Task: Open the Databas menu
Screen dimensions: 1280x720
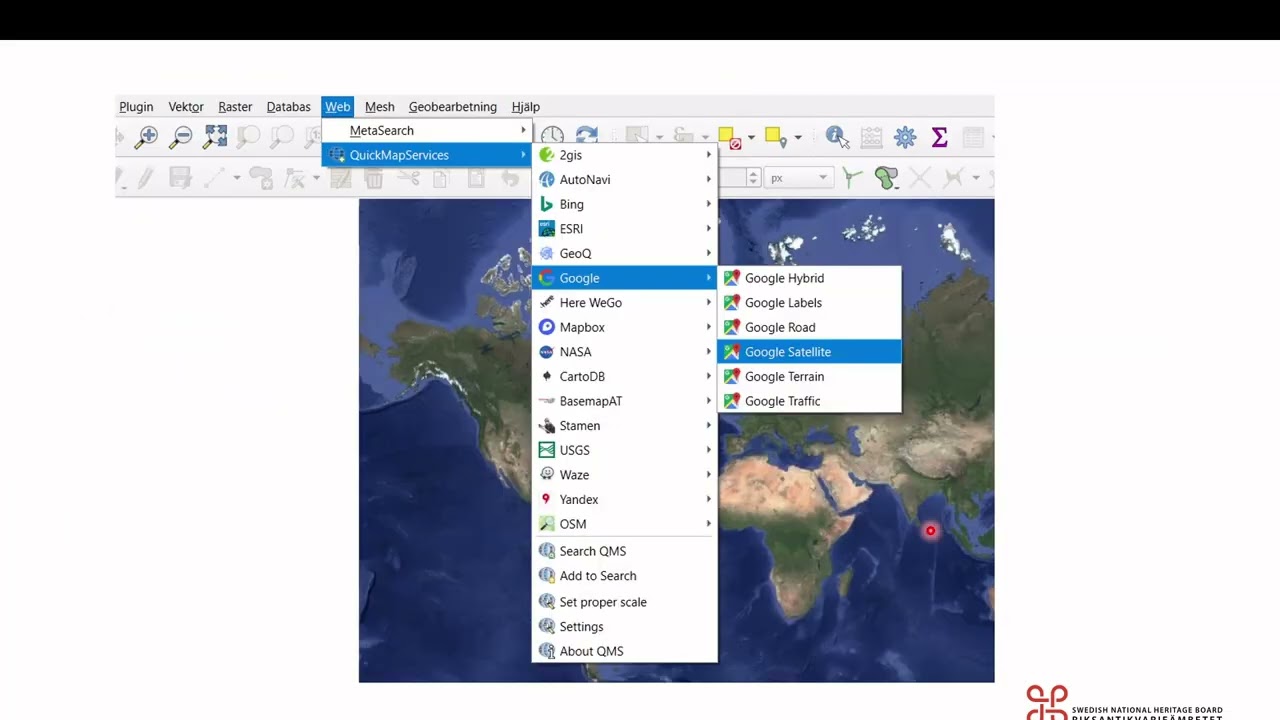Action: (x=288, y=107)
